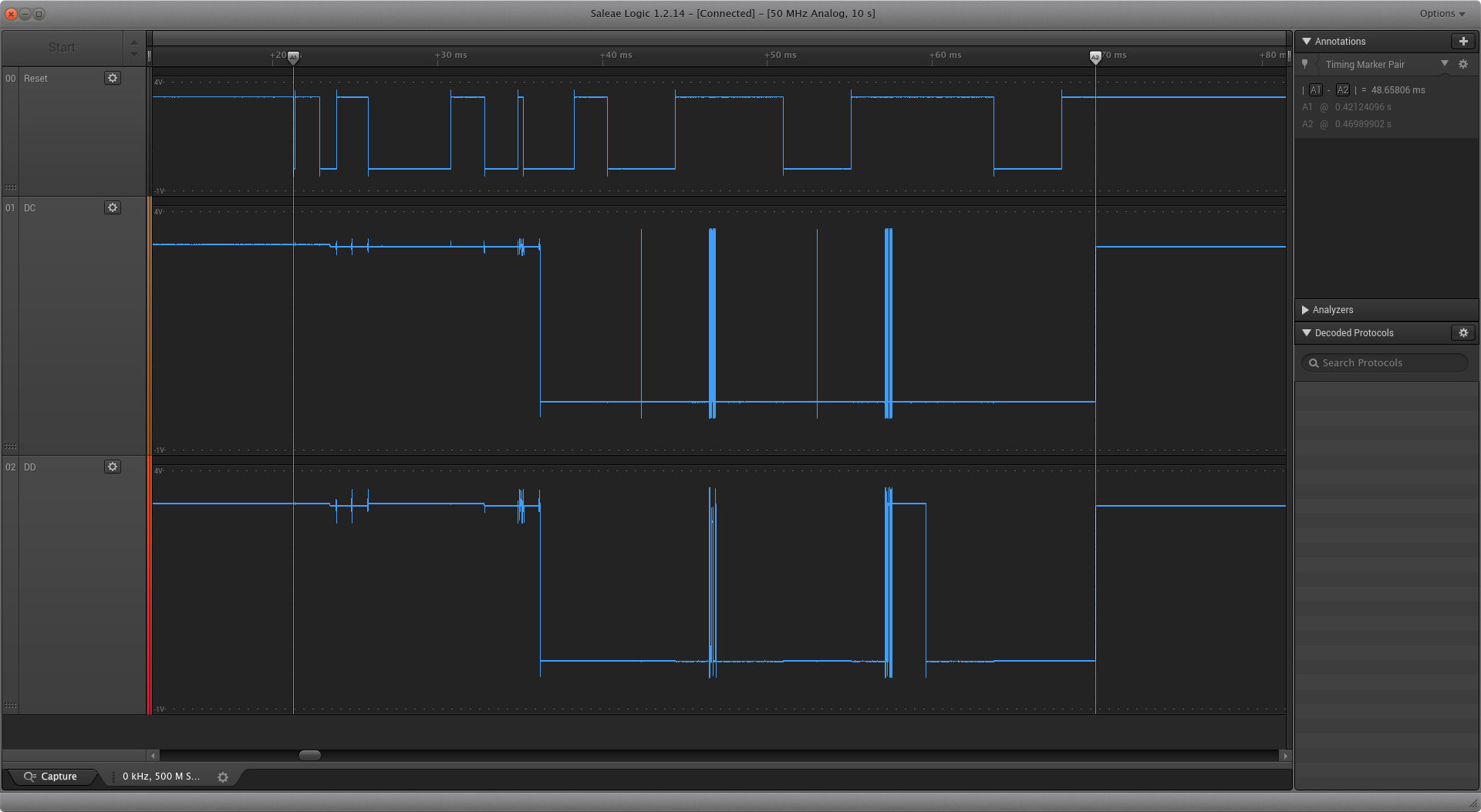Image resolution: width=1481 pixels, height=812 pixels.
Task: Increase sample count with Start up arrow
Action: [x=134, y=42]
